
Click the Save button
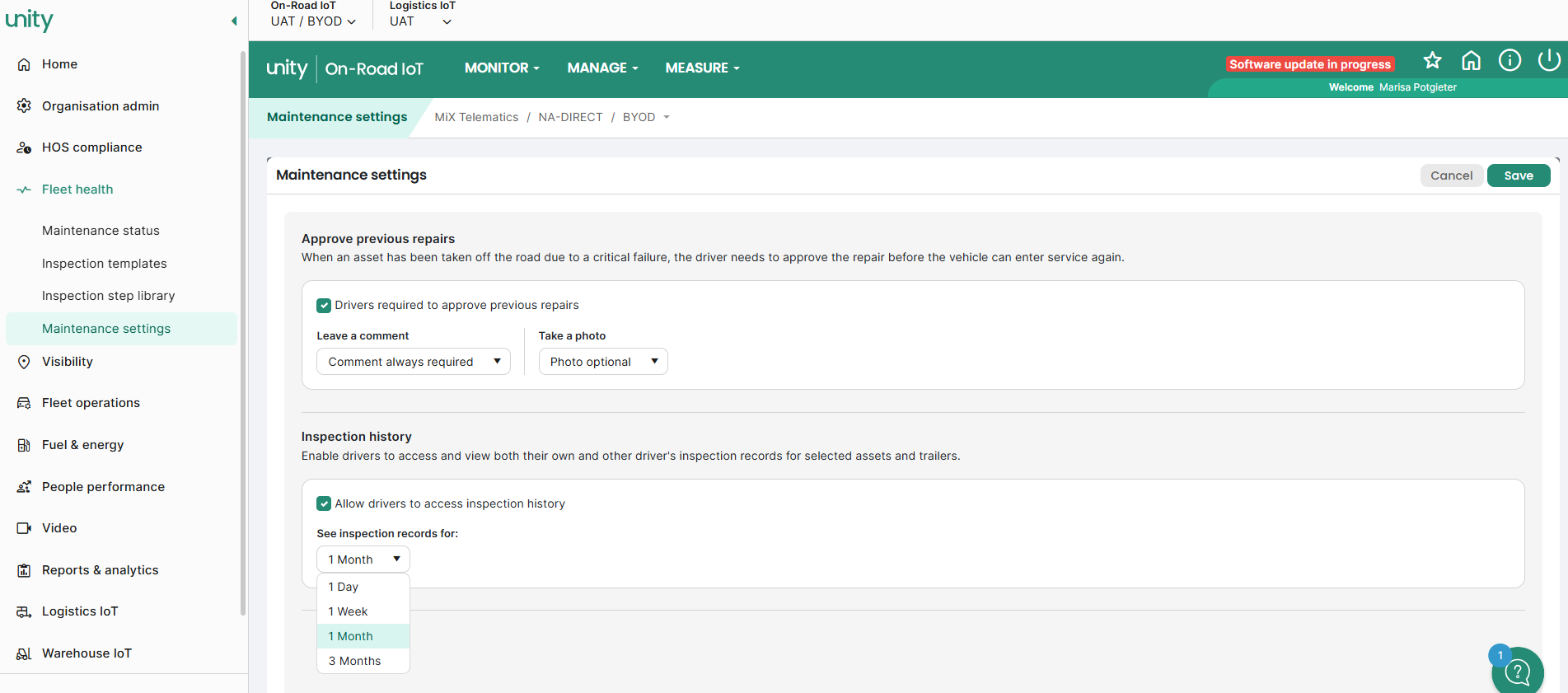[x=1519, y=176]
